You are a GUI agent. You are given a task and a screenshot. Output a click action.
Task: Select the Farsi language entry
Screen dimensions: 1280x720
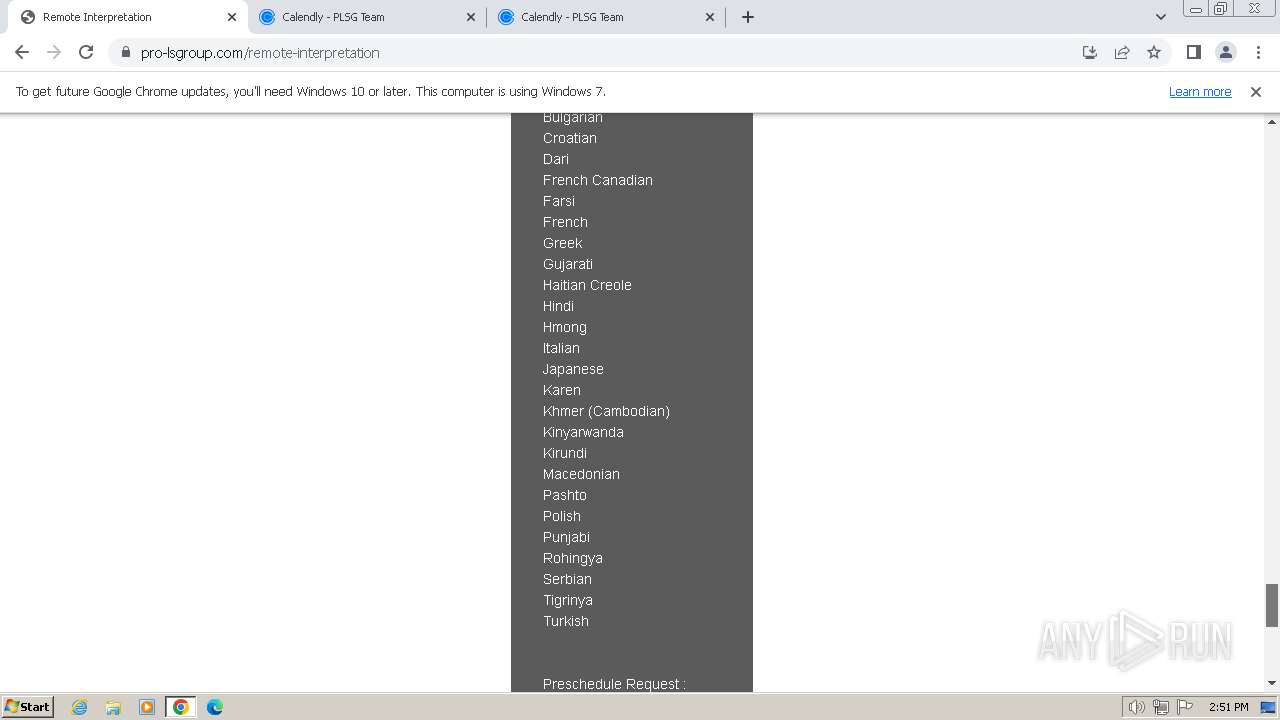coord(559,201)
